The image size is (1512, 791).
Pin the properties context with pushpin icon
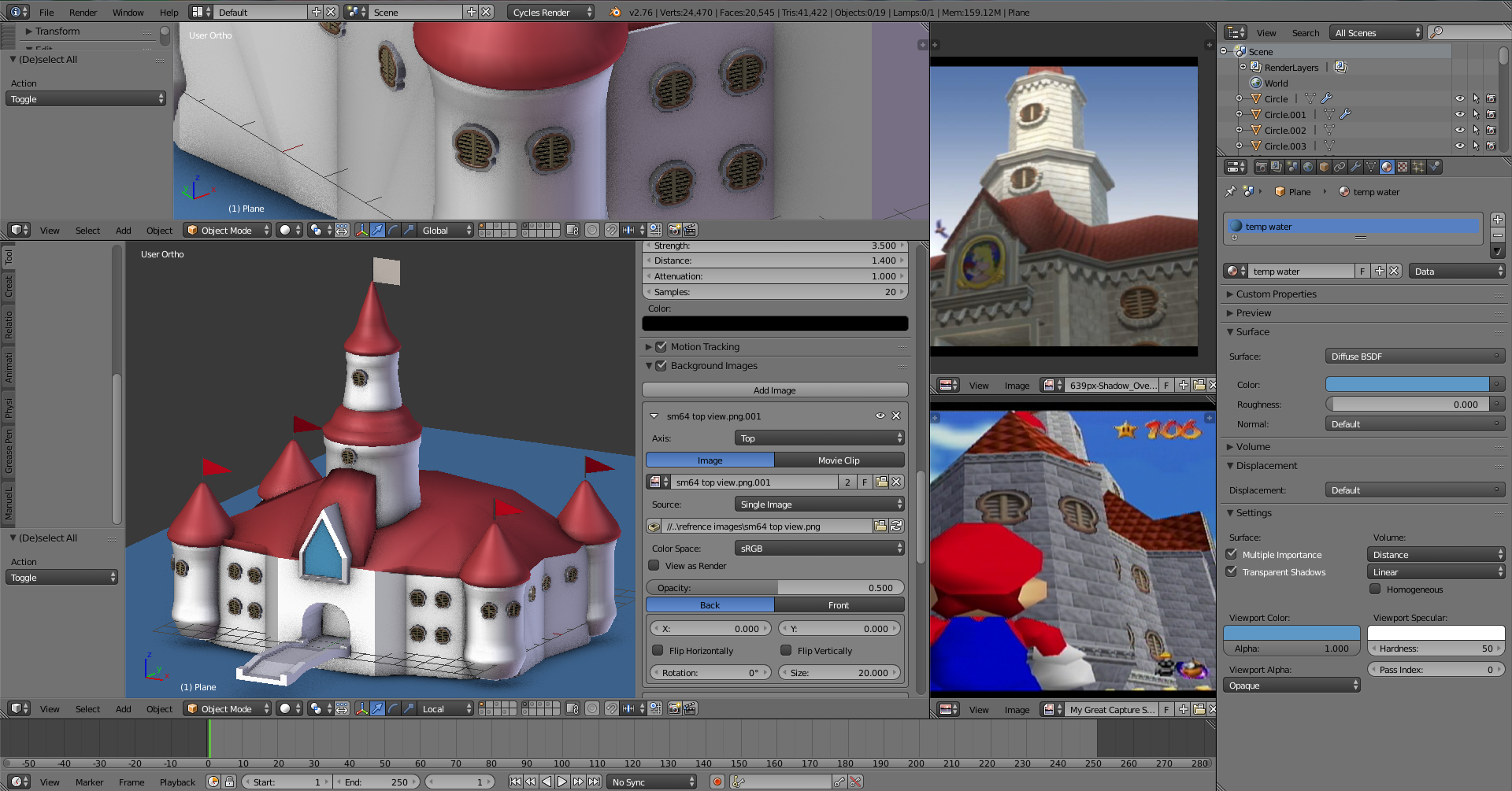pos(1231,191)
